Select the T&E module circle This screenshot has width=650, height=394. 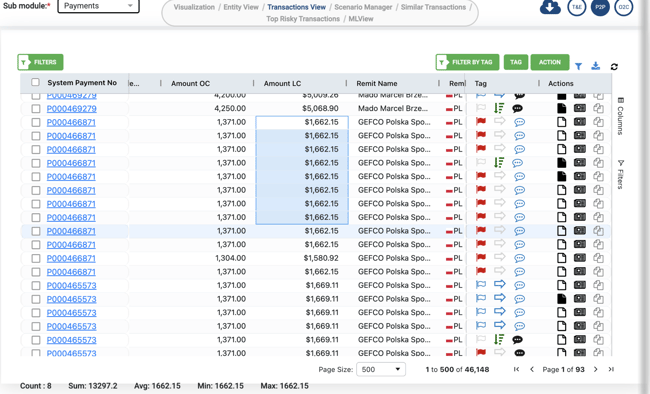[x=577, y=7]
